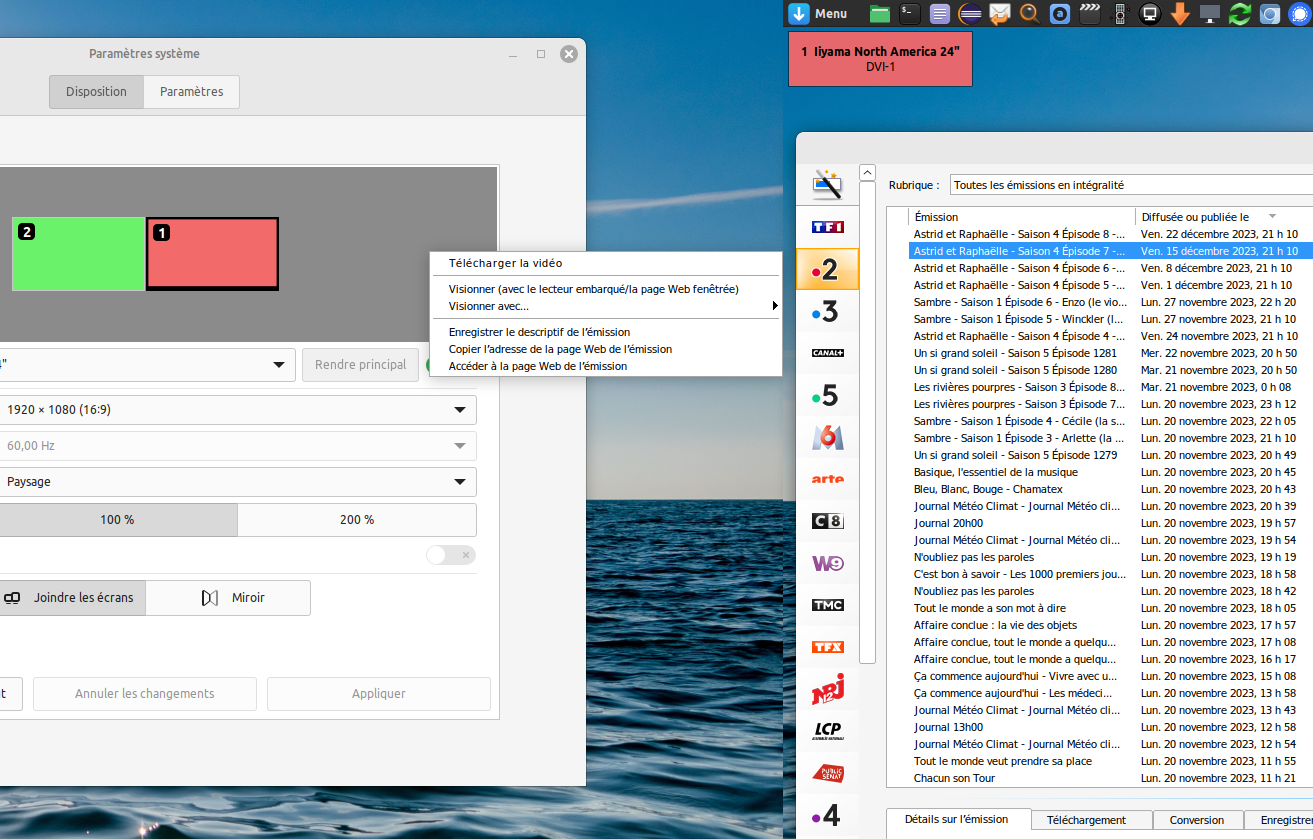Click the Appliquer button

click(x=378, y=693)
